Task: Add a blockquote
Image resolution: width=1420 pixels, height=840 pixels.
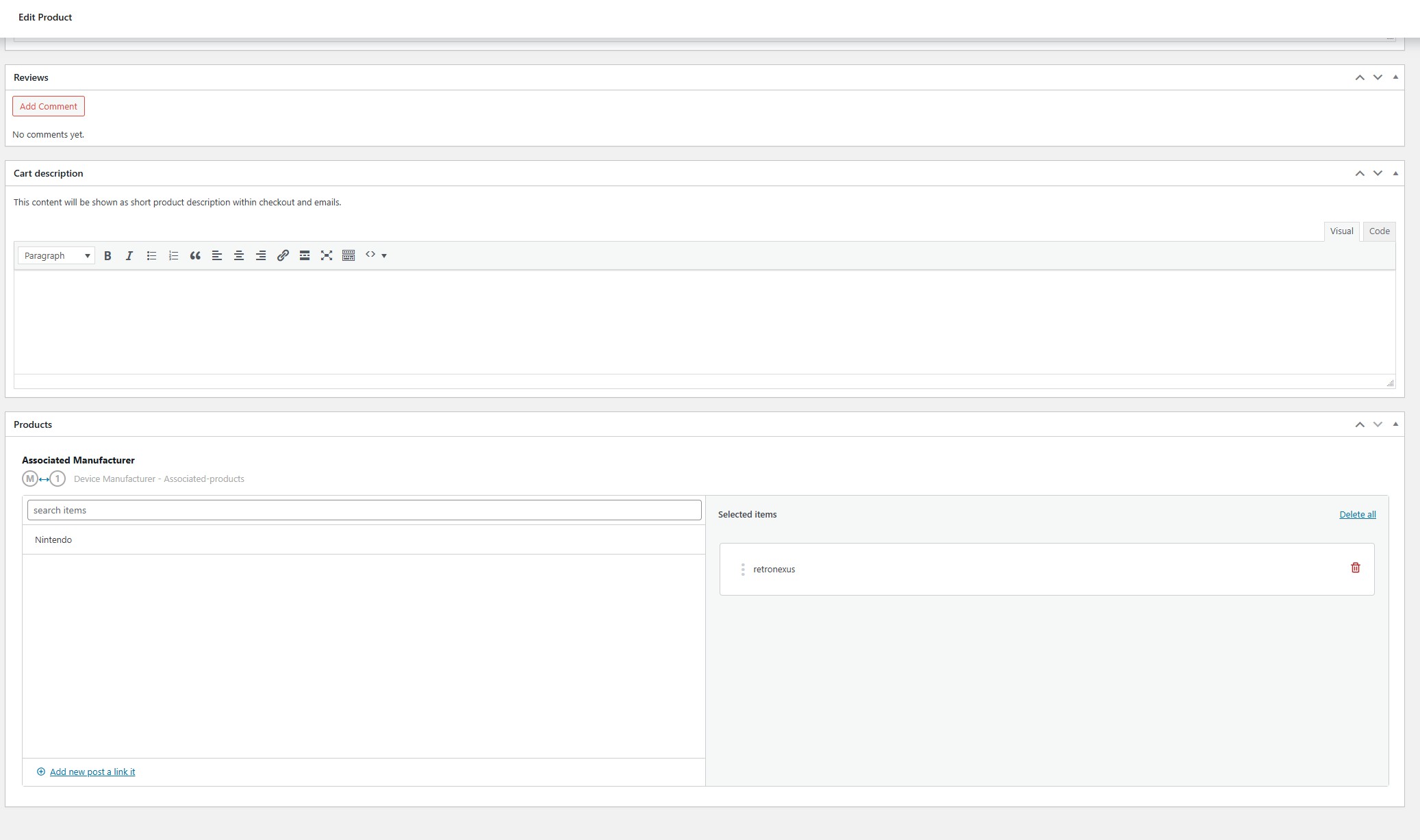Action: click(195, 255)
